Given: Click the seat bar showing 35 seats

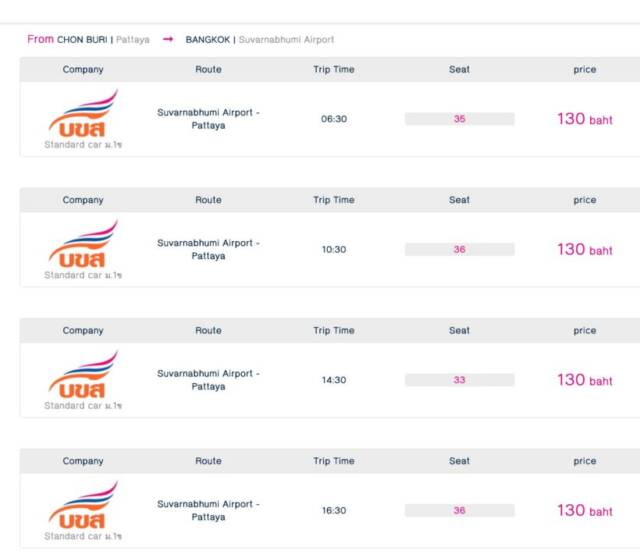Looking at the screenshot, I should point(460,119).
